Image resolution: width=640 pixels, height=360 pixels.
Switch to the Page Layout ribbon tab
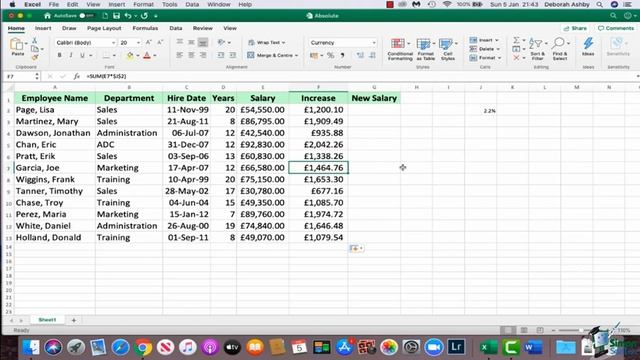pyautogui.click(x=104, y=28)
